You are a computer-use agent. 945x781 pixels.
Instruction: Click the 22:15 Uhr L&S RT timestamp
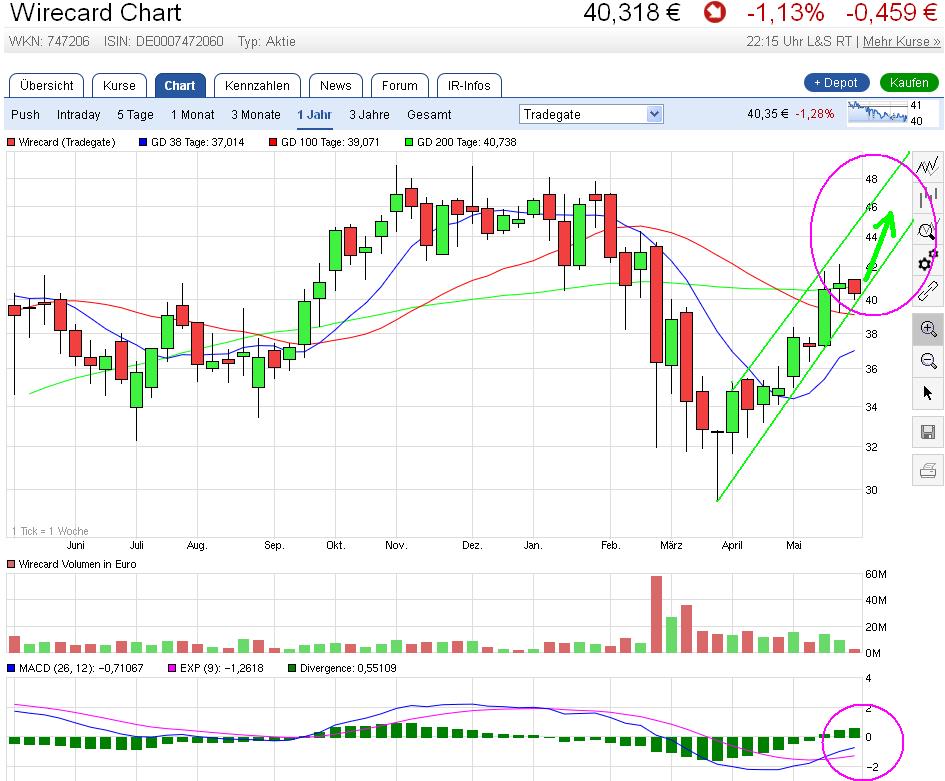coord(799,42)
